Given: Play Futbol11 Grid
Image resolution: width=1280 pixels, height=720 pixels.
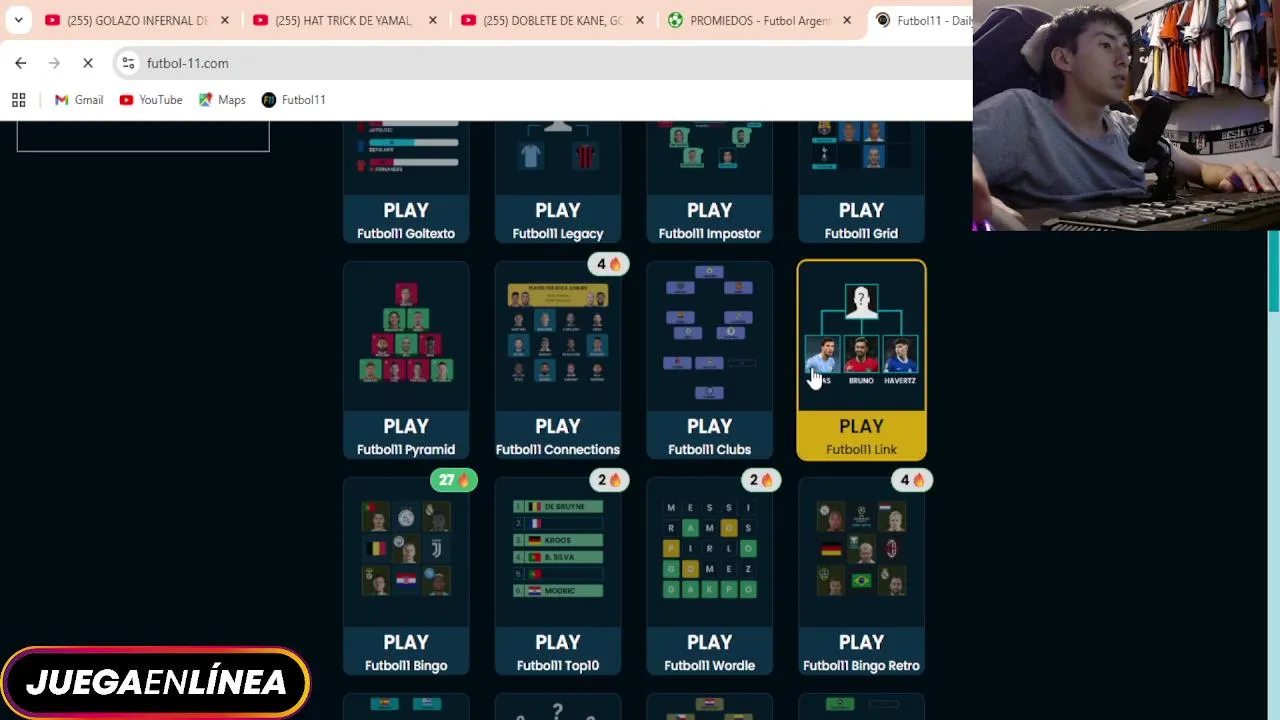Looking at the screenshot, I should [x=861, y=221].
